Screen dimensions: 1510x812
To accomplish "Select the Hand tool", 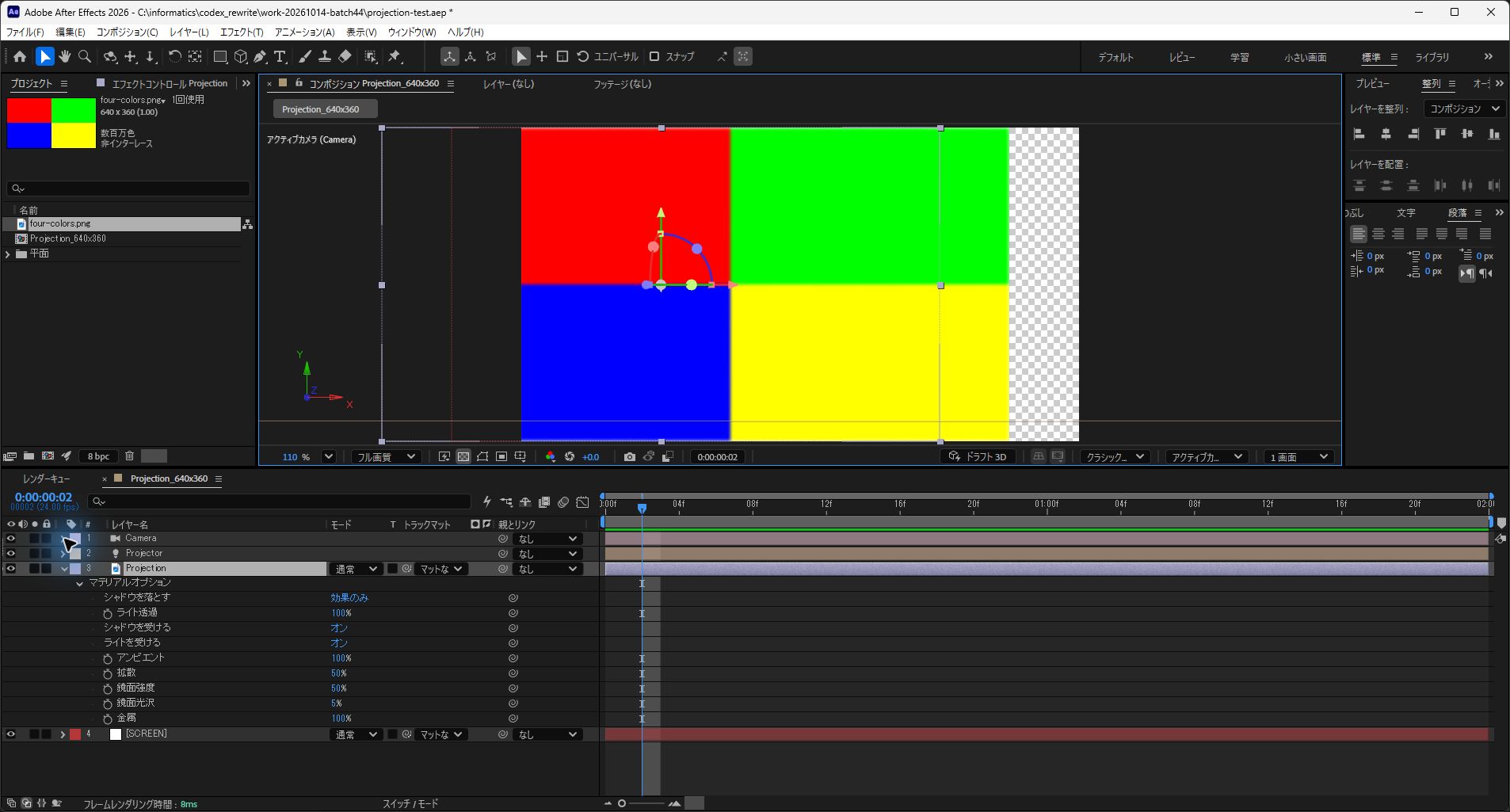I will coord(64,57).
